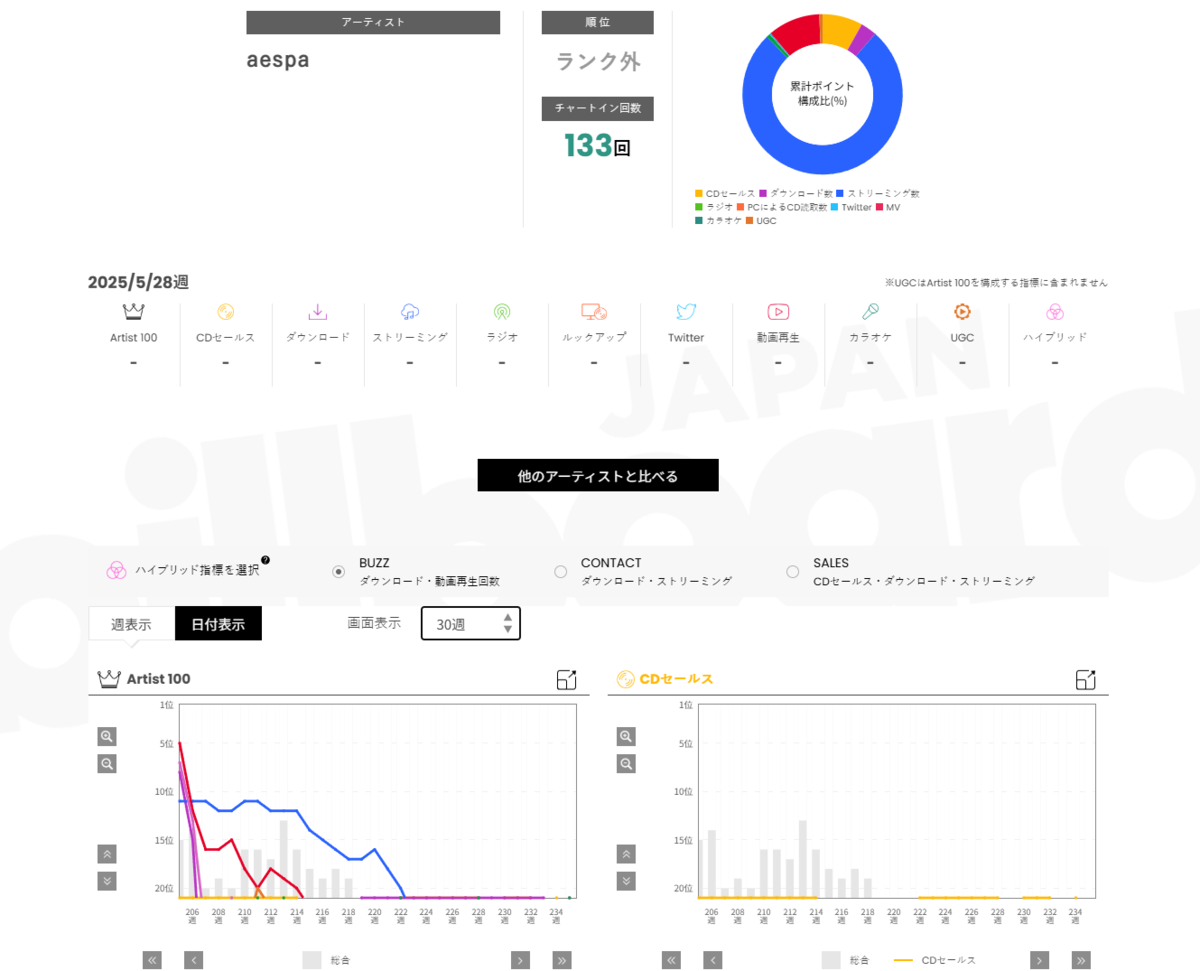Zoom in on the CDセールス chart

coord(626,737)
